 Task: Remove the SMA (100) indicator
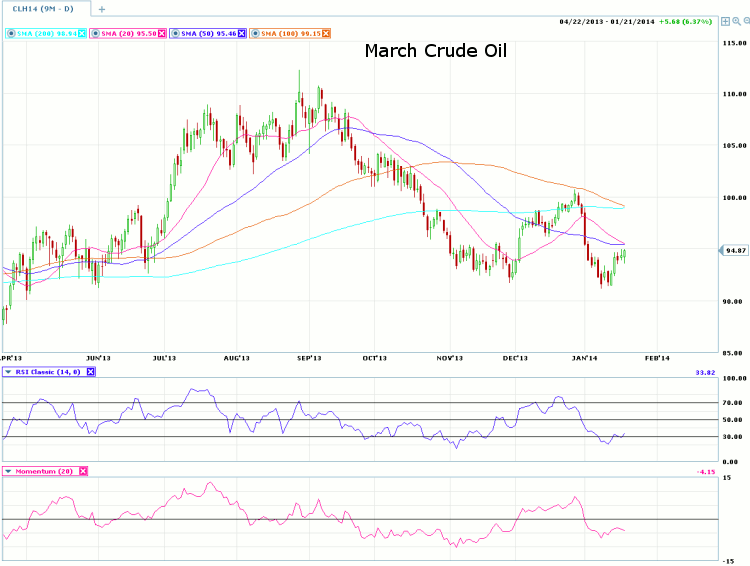[x=326, y=34]
